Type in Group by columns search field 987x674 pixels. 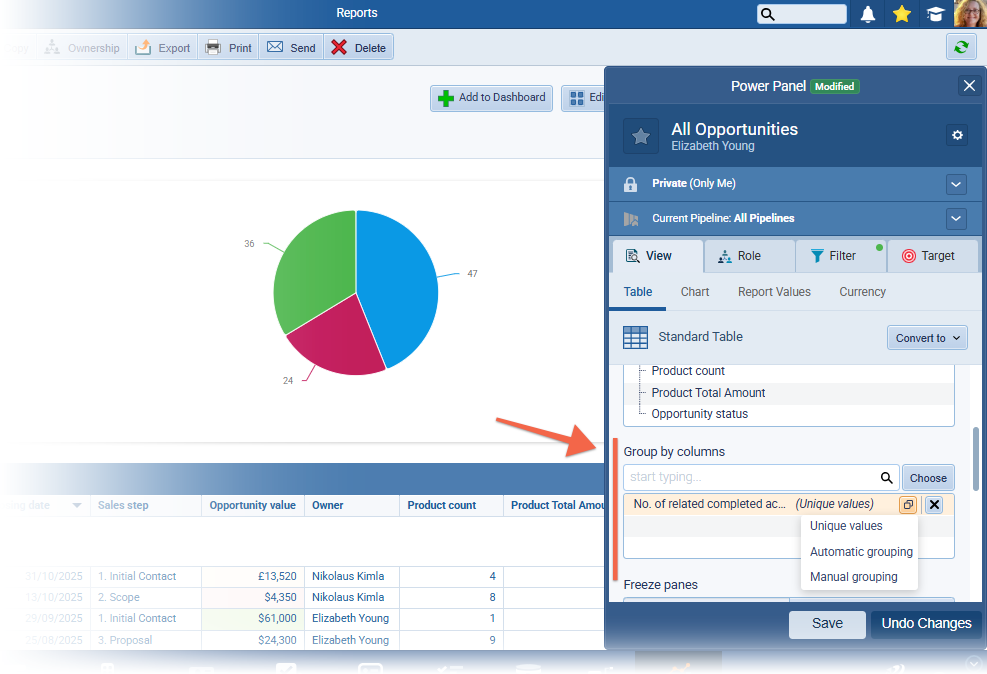pyautogui.click(x=750, y=478)
